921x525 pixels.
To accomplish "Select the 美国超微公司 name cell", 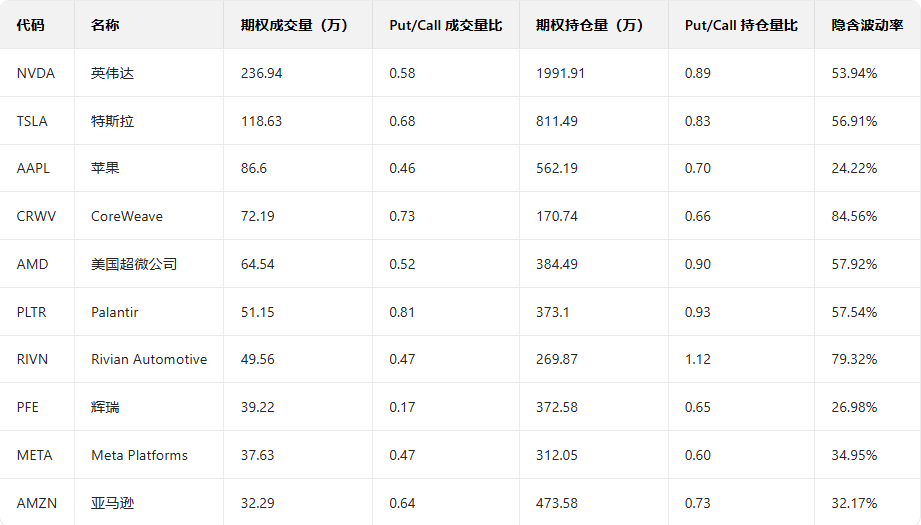I will 133,264.
